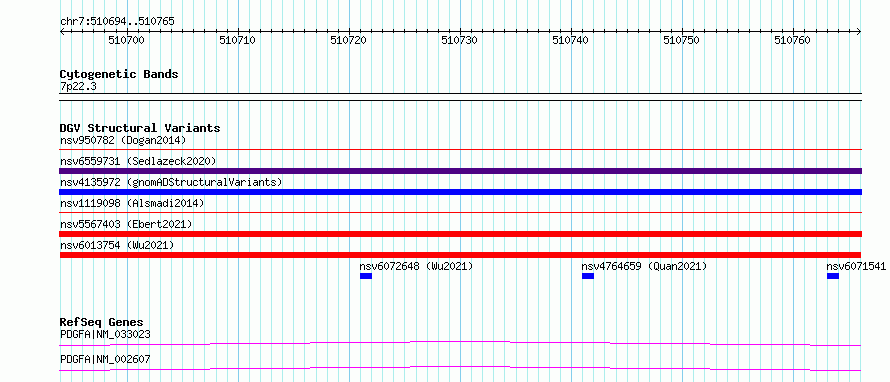
Task: Click the thick red nsv6013754 bar
Action: click(x=461, y=255)
